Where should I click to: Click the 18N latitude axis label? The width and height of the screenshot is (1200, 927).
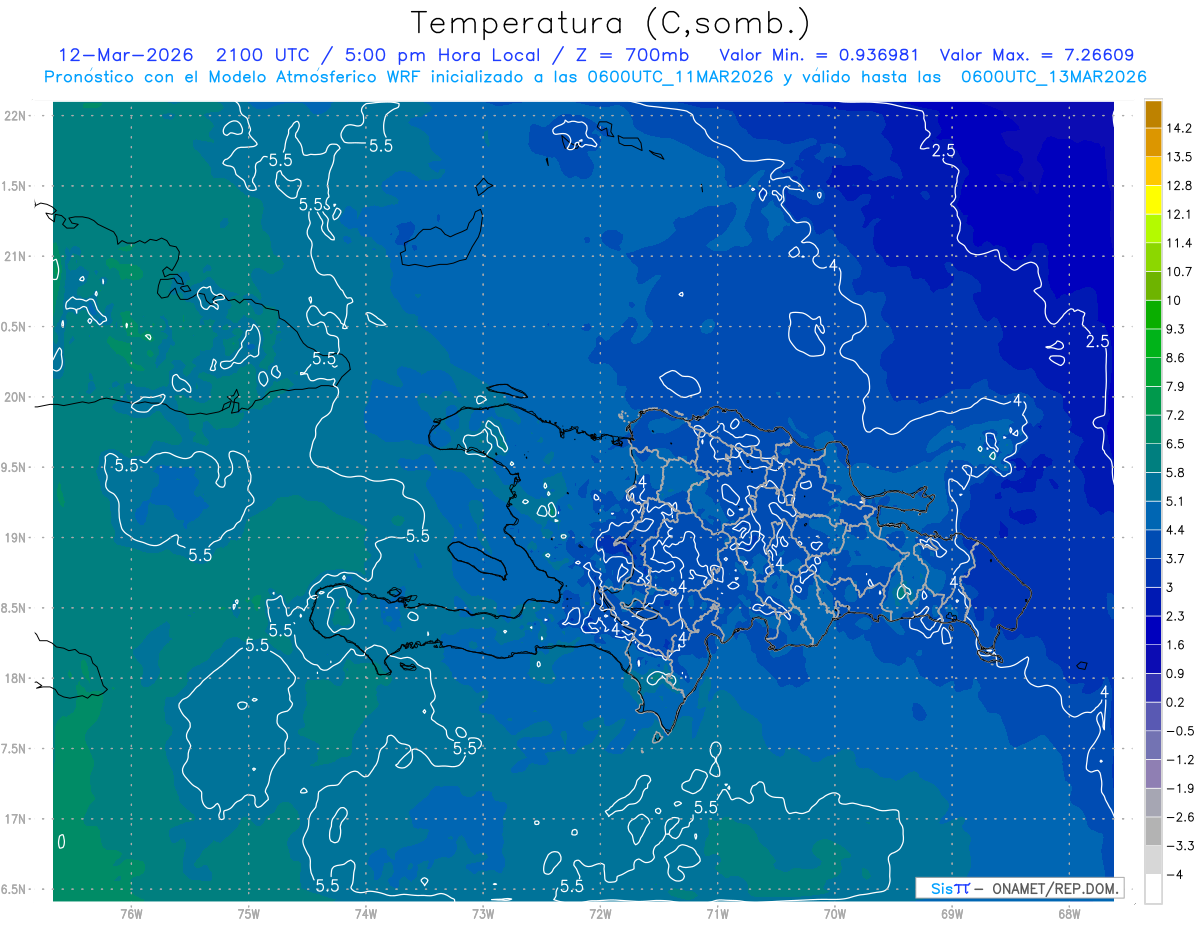tap(17, 679)
